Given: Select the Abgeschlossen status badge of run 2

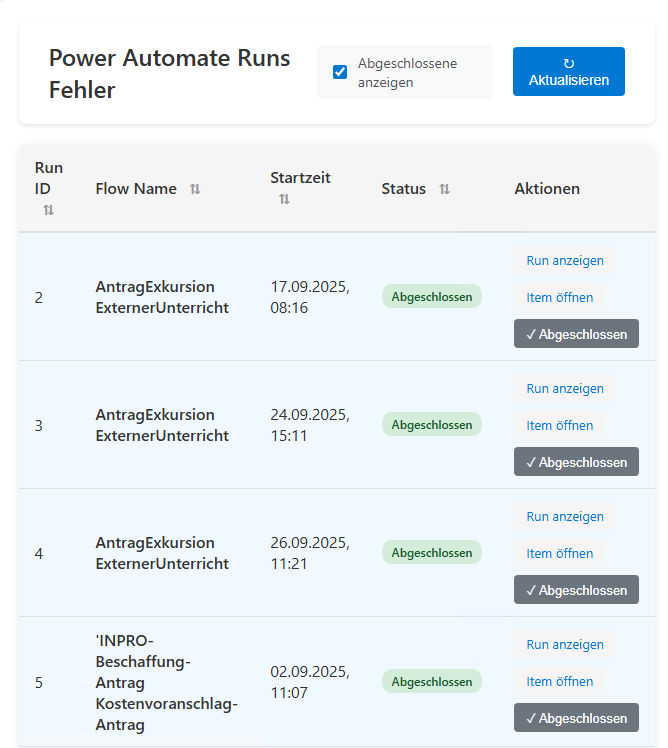Looking at the screenshot, I should click(x=432, y=297).
